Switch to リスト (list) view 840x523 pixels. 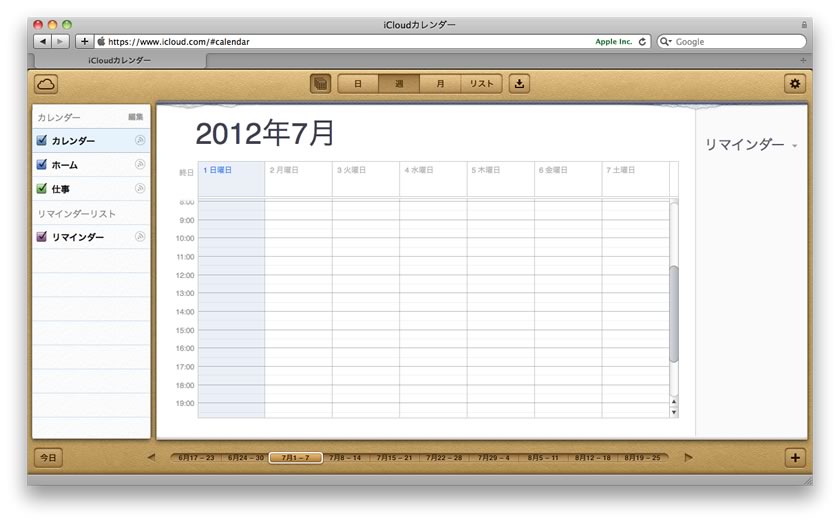coord(482,84)
